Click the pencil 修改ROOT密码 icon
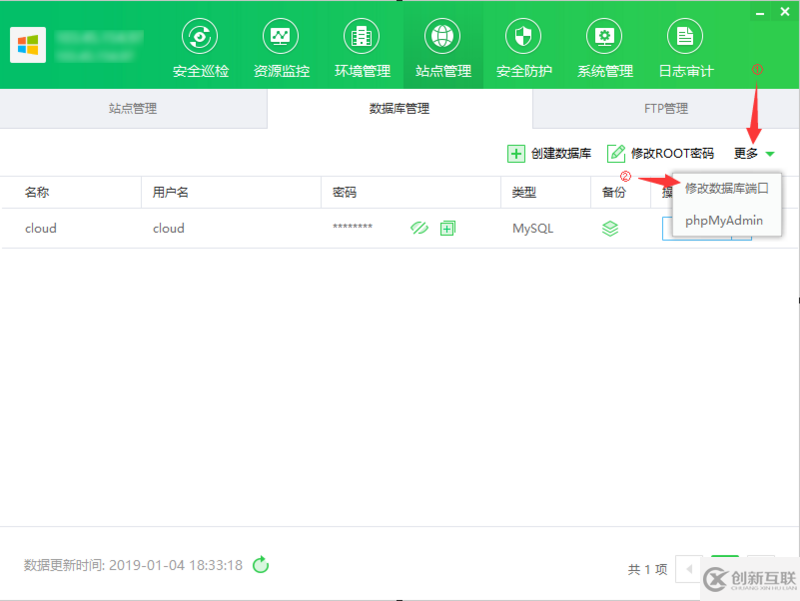 pyautogui.click(x=616, y=154)
